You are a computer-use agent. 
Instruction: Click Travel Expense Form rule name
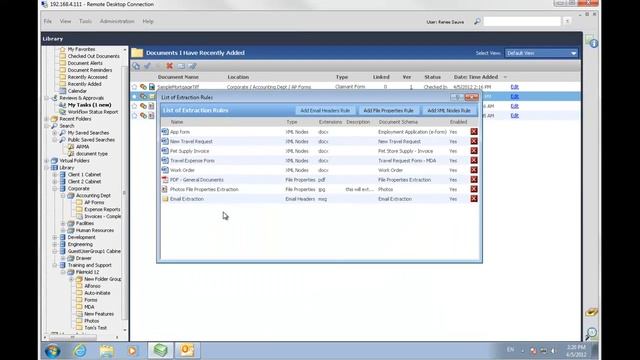coord(192,161)
